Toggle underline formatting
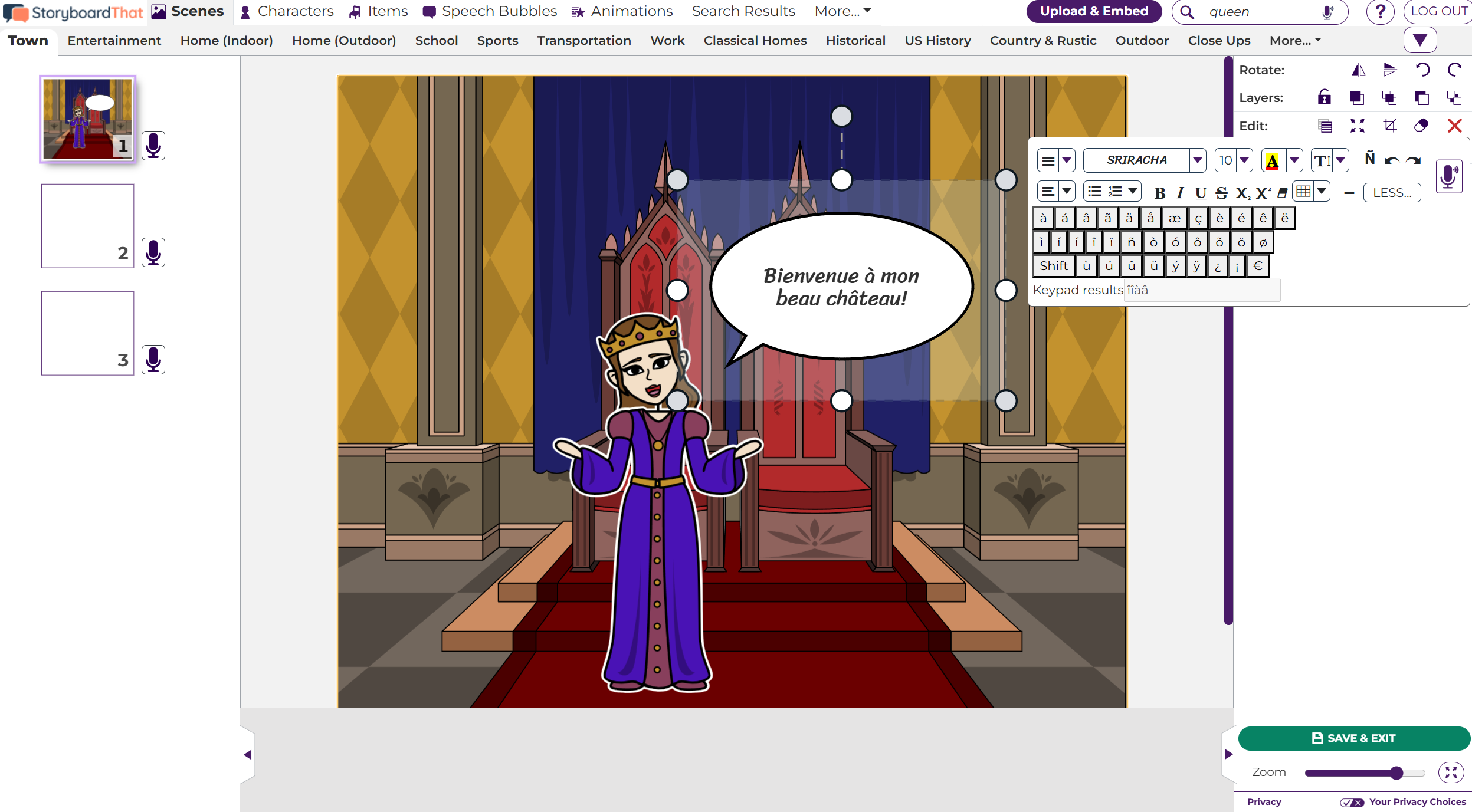This screenshot has height=812, width=1472. coord(1200,193)
